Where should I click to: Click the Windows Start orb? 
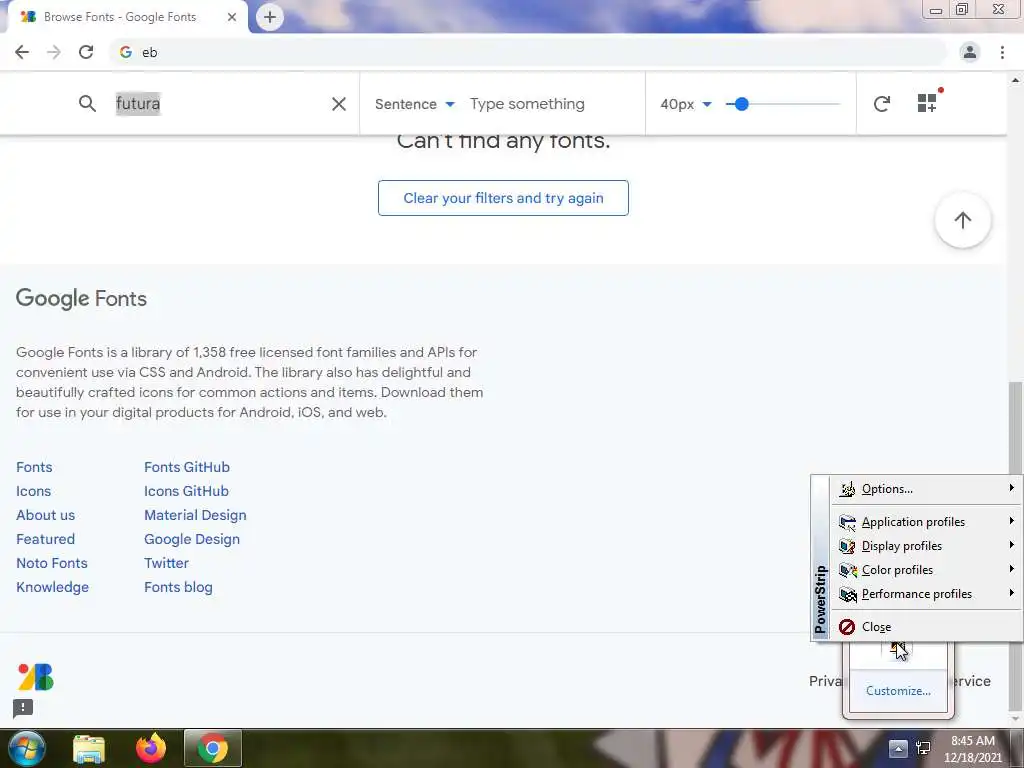pyautogui.click(x=26, y=748)
